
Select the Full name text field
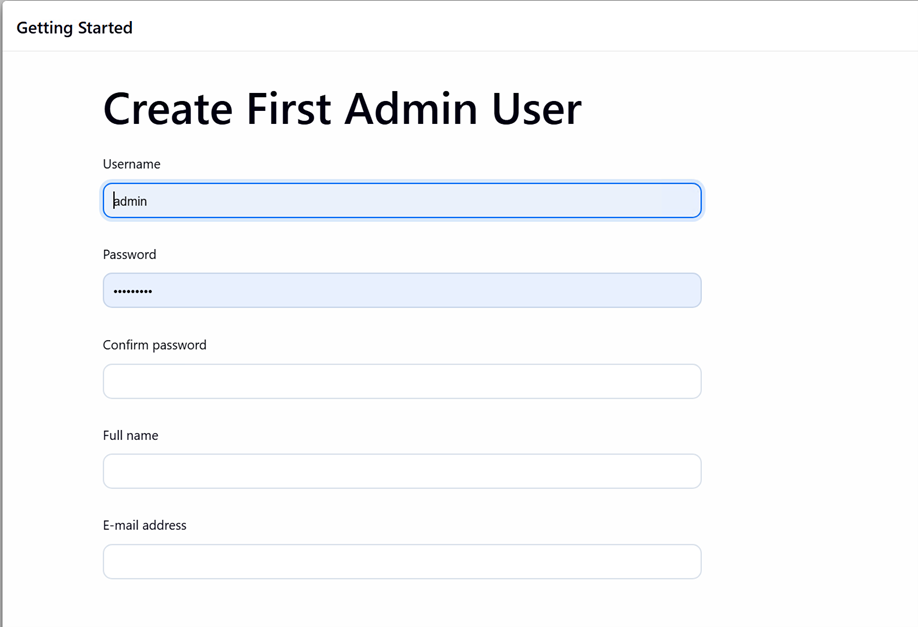tap(401, 471)
